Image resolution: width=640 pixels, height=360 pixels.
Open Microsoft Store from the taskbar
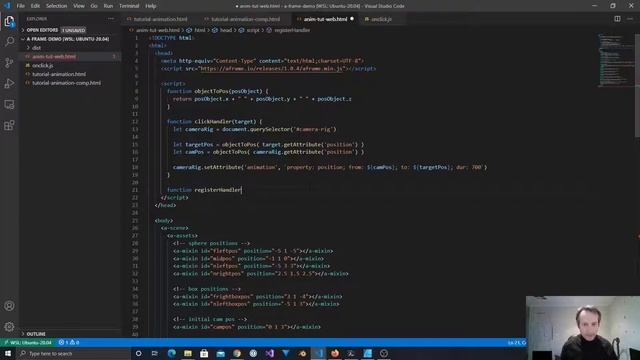pyautogui.click(x=204, y=353)
